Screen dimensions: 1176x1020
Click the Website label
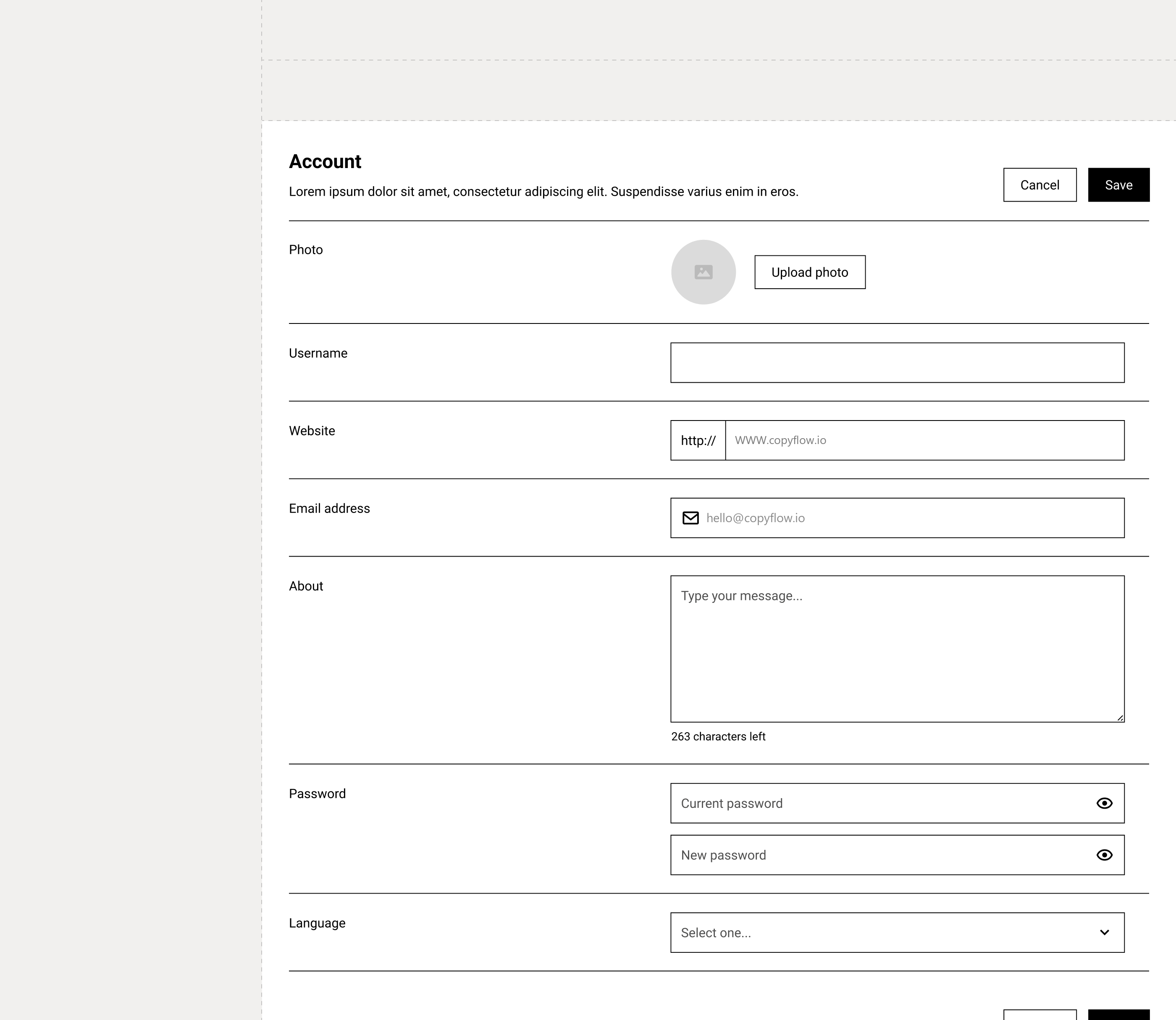click(x=312, y=431)
